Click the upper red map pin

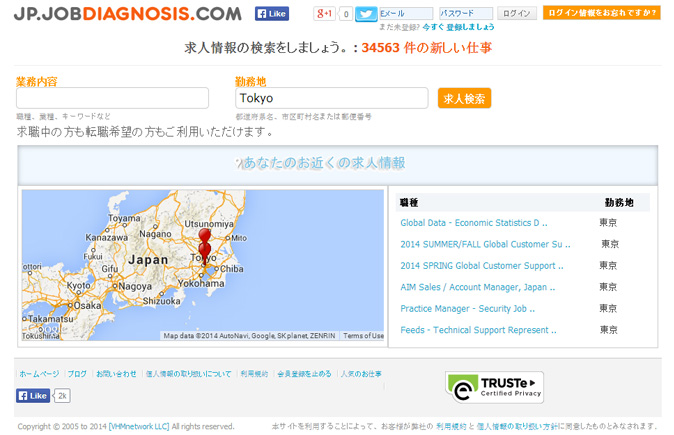point(205,236)
